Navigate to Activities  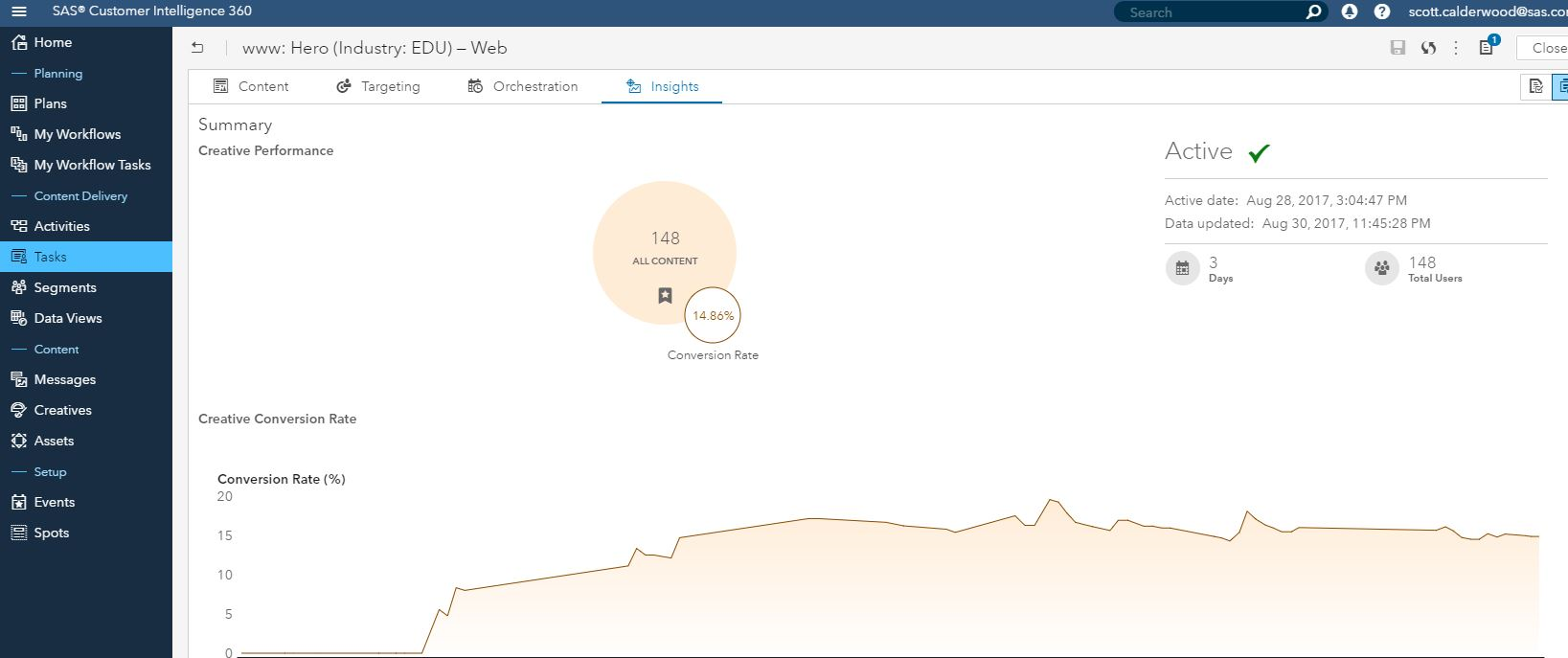(86, 226)
